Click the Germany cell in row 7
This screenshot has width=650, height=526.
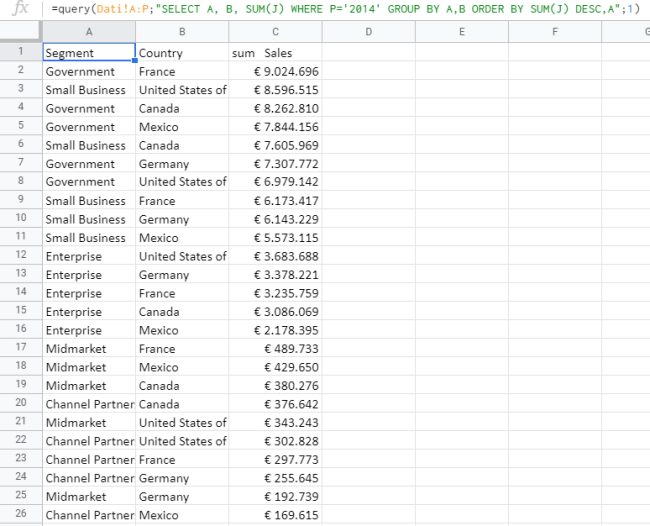tap(181, 164)
